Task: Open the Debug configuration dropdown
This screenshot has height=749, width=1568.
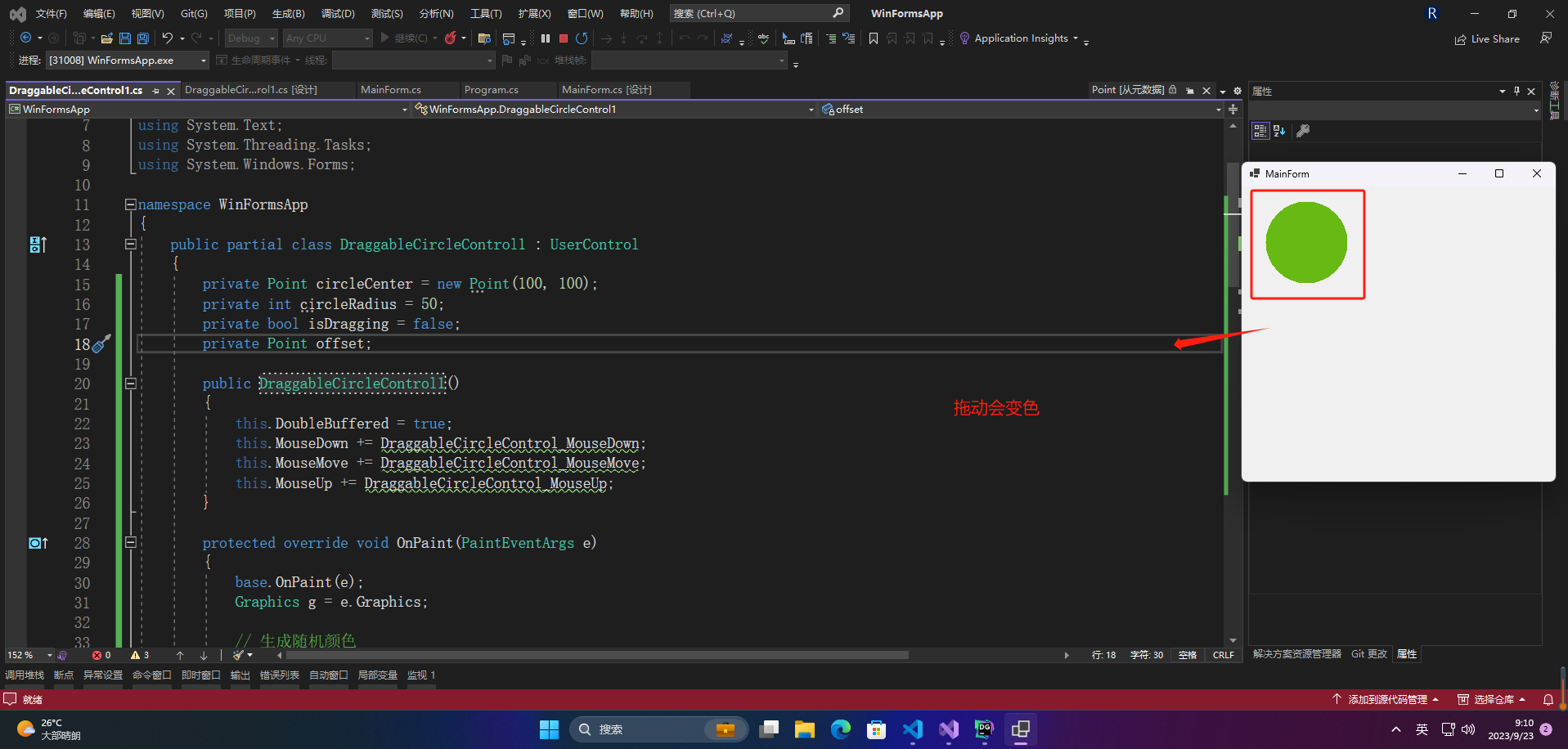Action: 251,38
